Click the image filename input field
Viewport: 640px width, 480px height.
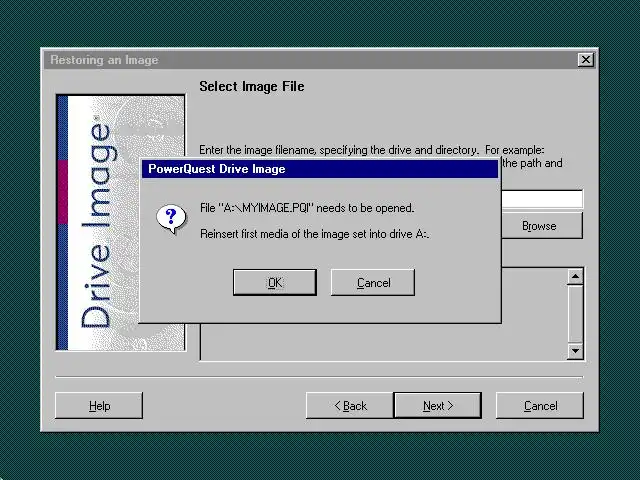point(542,199)
